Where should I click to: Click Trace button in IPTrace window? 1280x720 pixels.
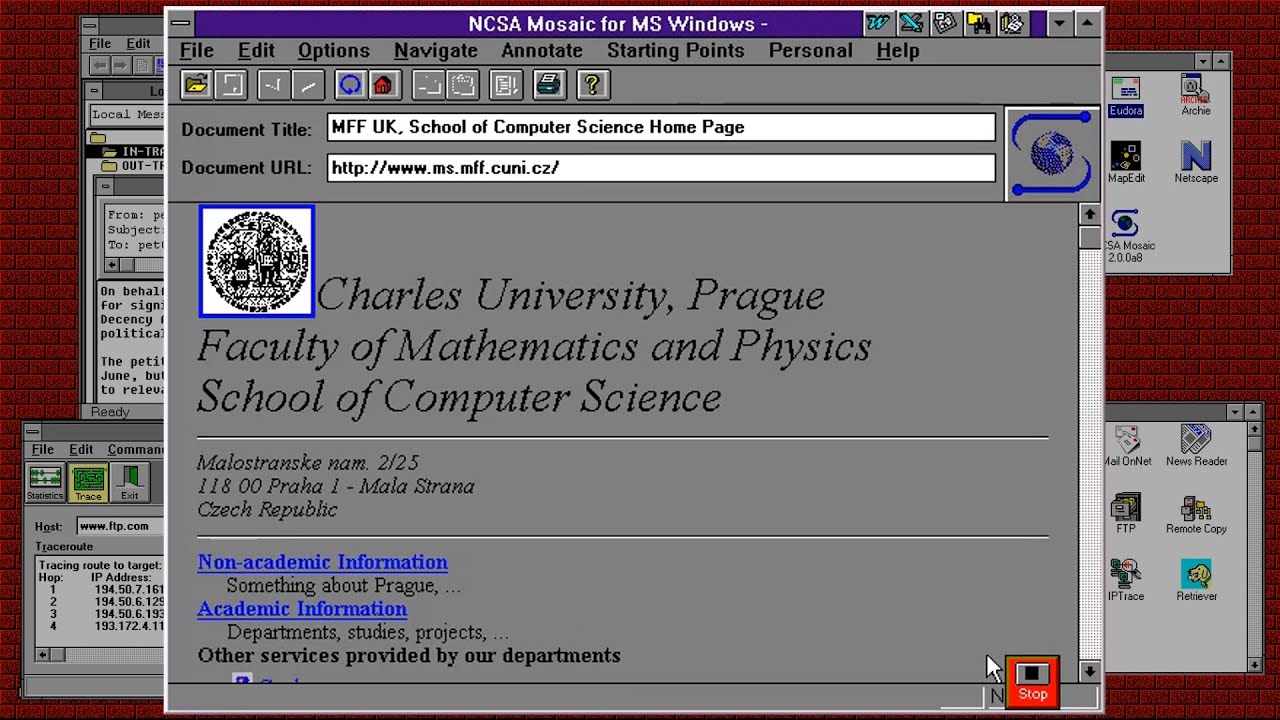point(88,482)
